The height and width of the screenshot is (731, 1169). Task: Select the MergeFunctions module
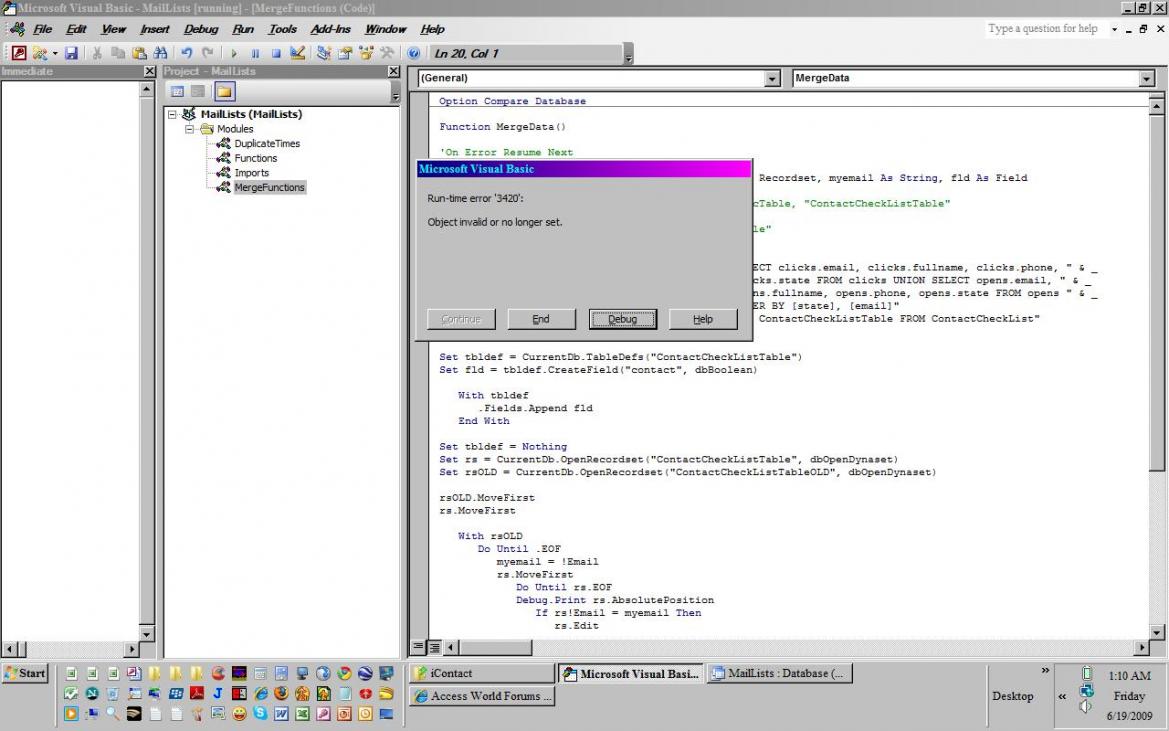coord(269,187)
